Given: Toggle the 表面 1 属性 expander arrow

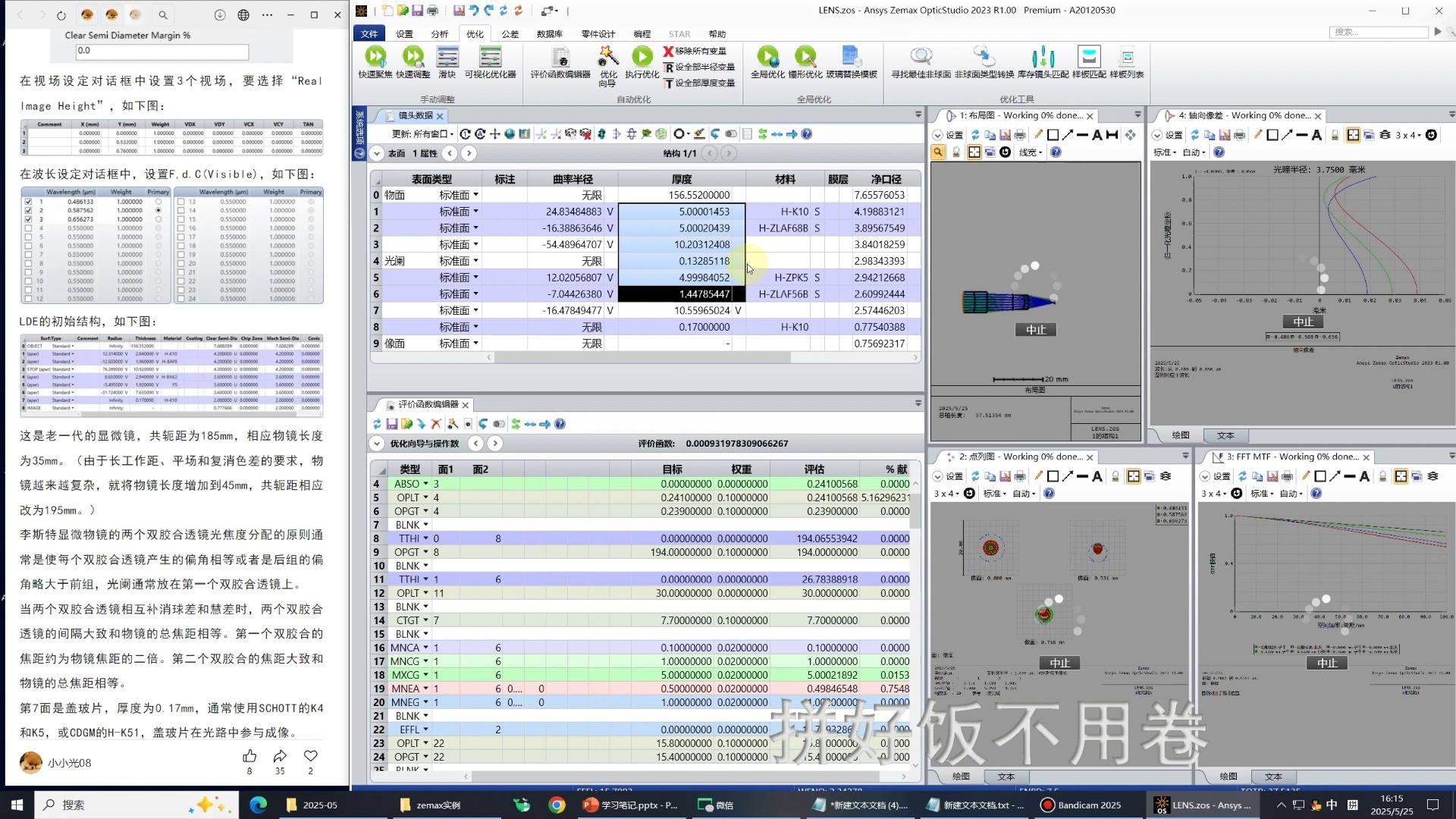Looking at the screenshot, I should (377, 153).
